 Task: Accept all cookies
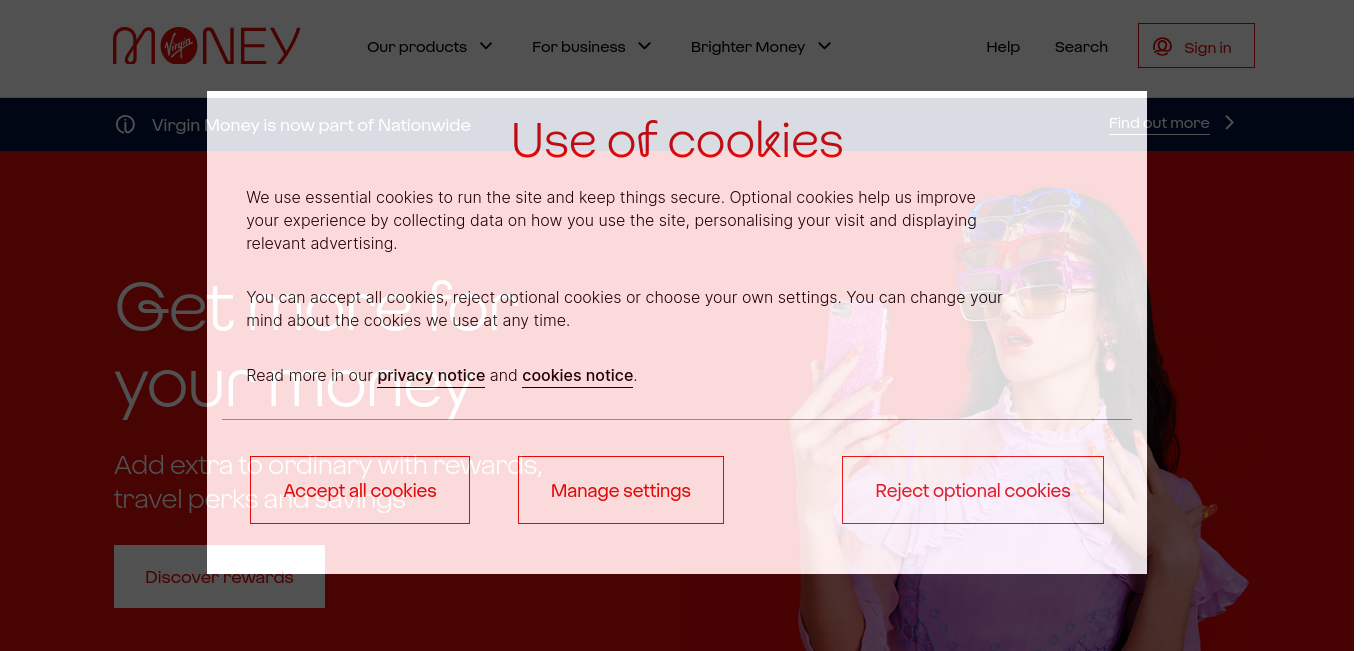click(360, 490)
